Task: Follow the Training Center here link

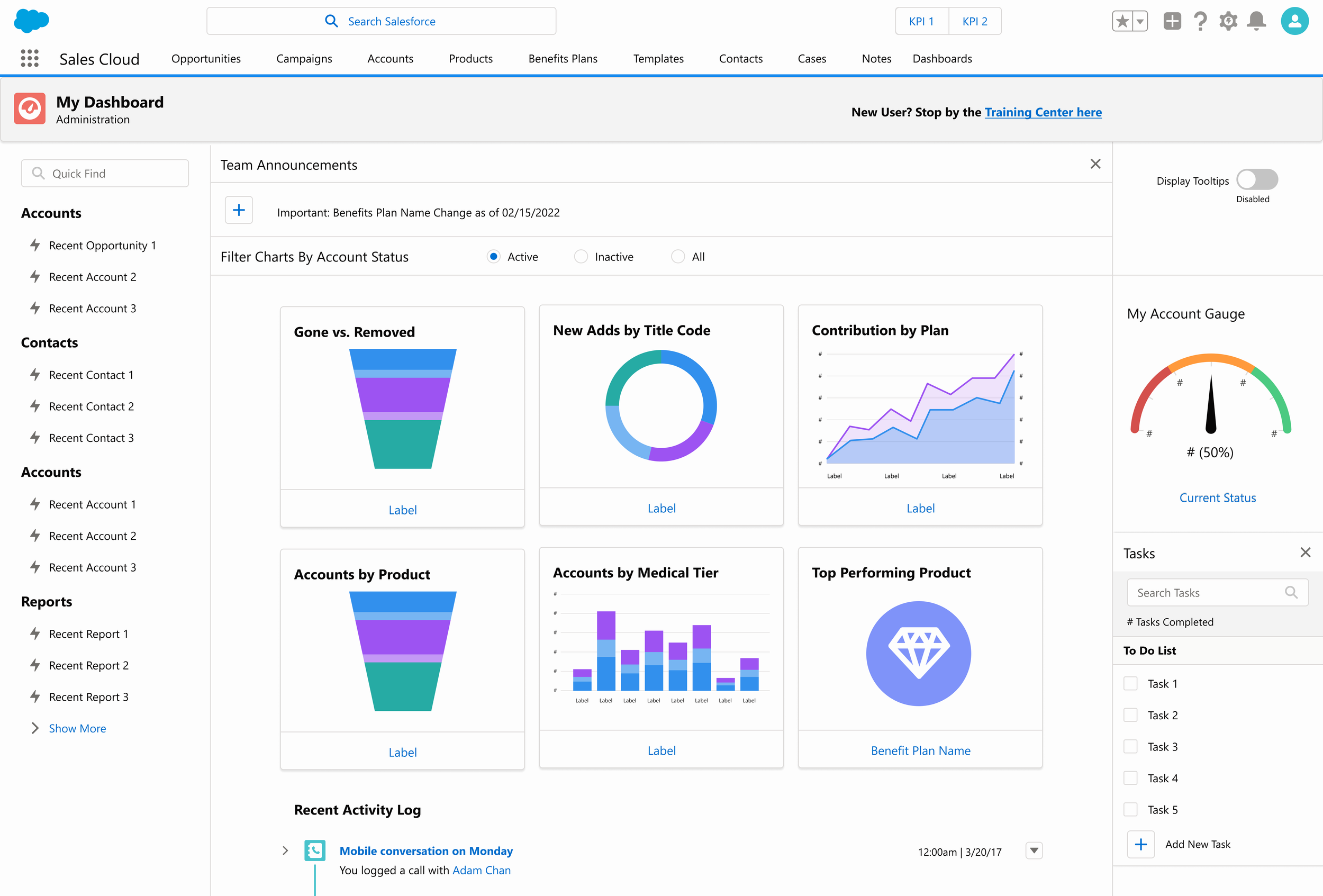Action: (1043, 112)
